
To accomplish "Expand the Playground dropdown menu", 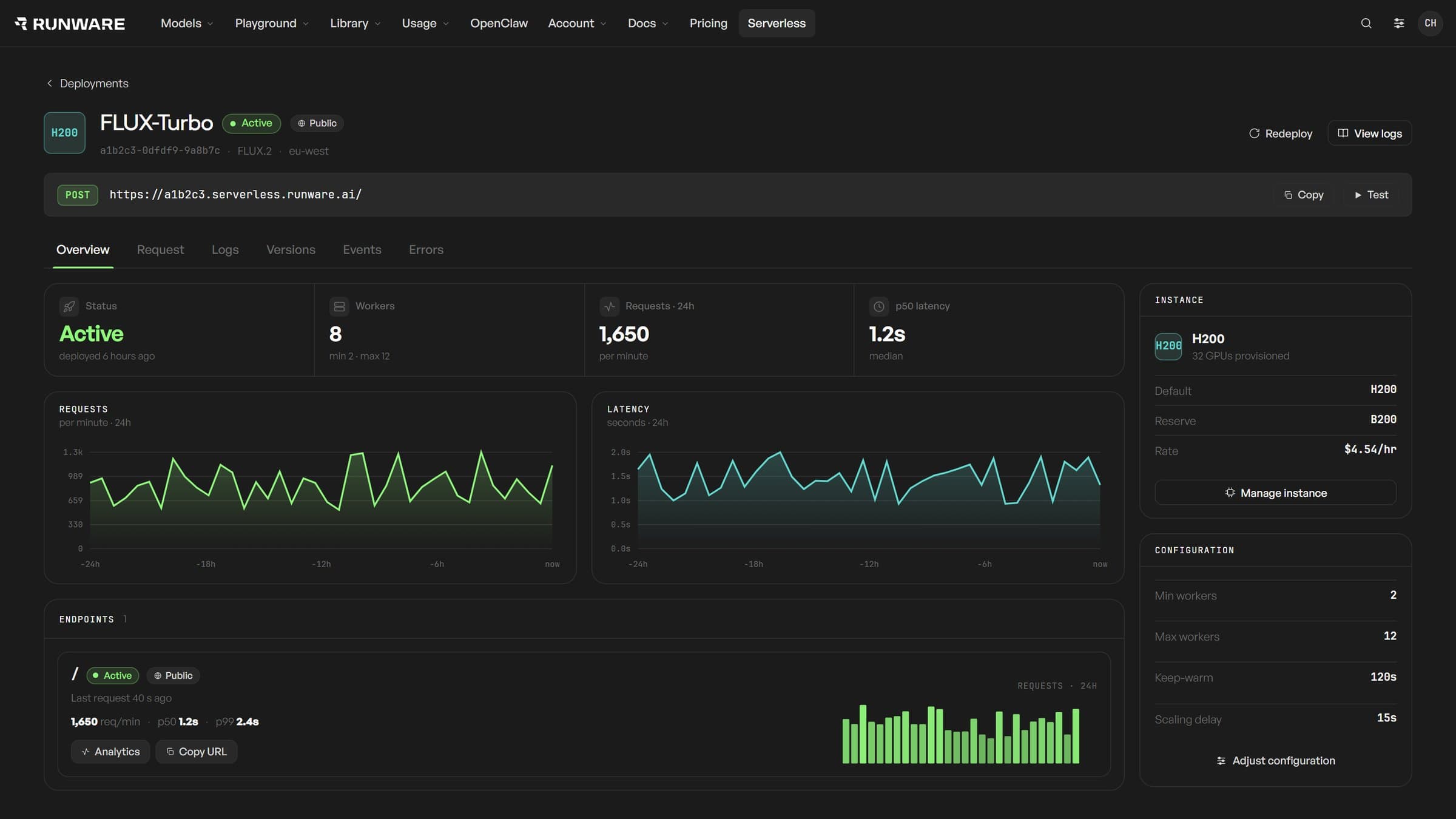I will (272, 23).
